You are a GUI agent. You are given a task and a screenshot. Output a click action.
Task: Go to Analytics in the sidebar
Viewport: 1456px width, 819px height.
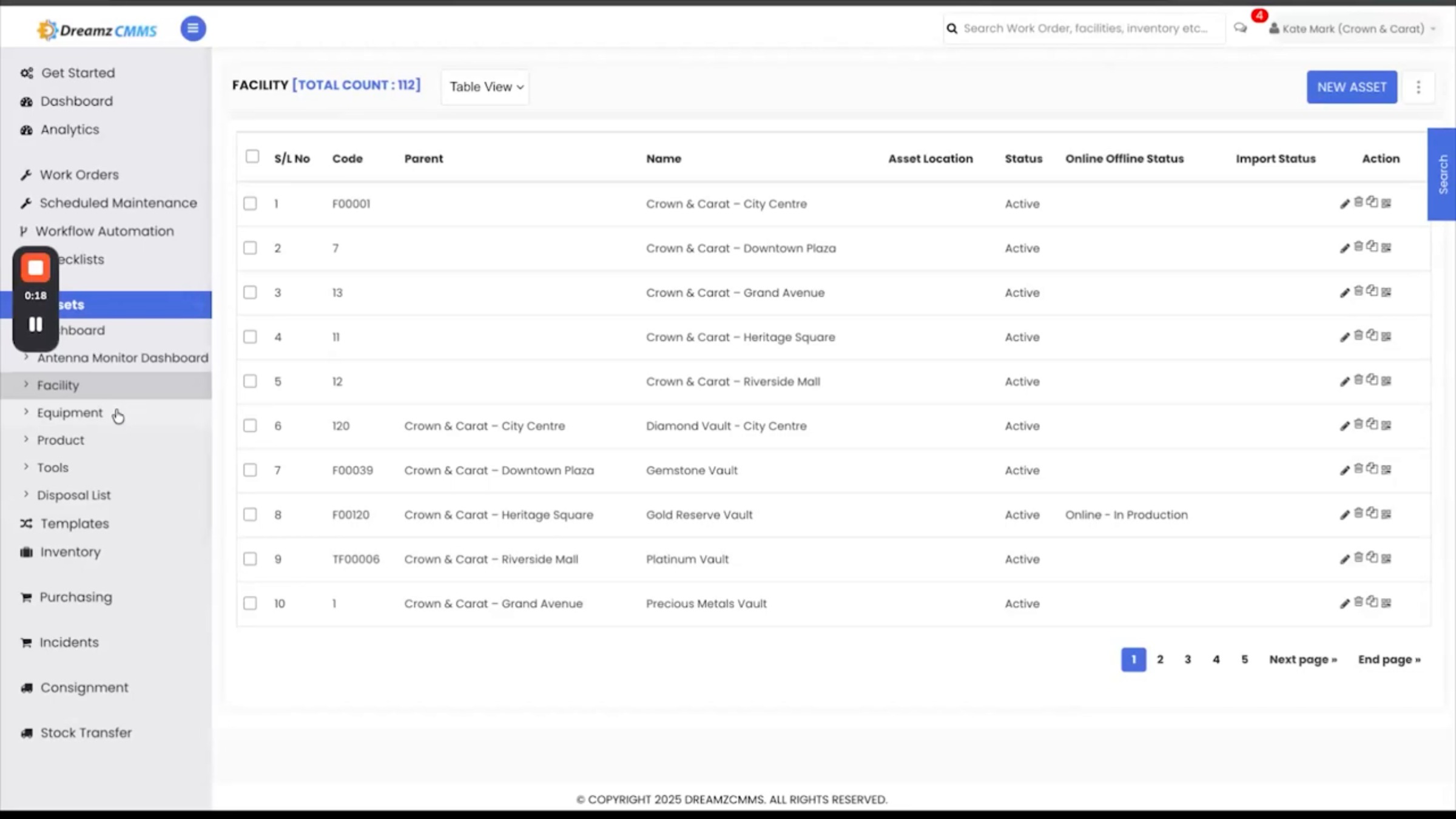pyautogui.click(x=70, y=129)
